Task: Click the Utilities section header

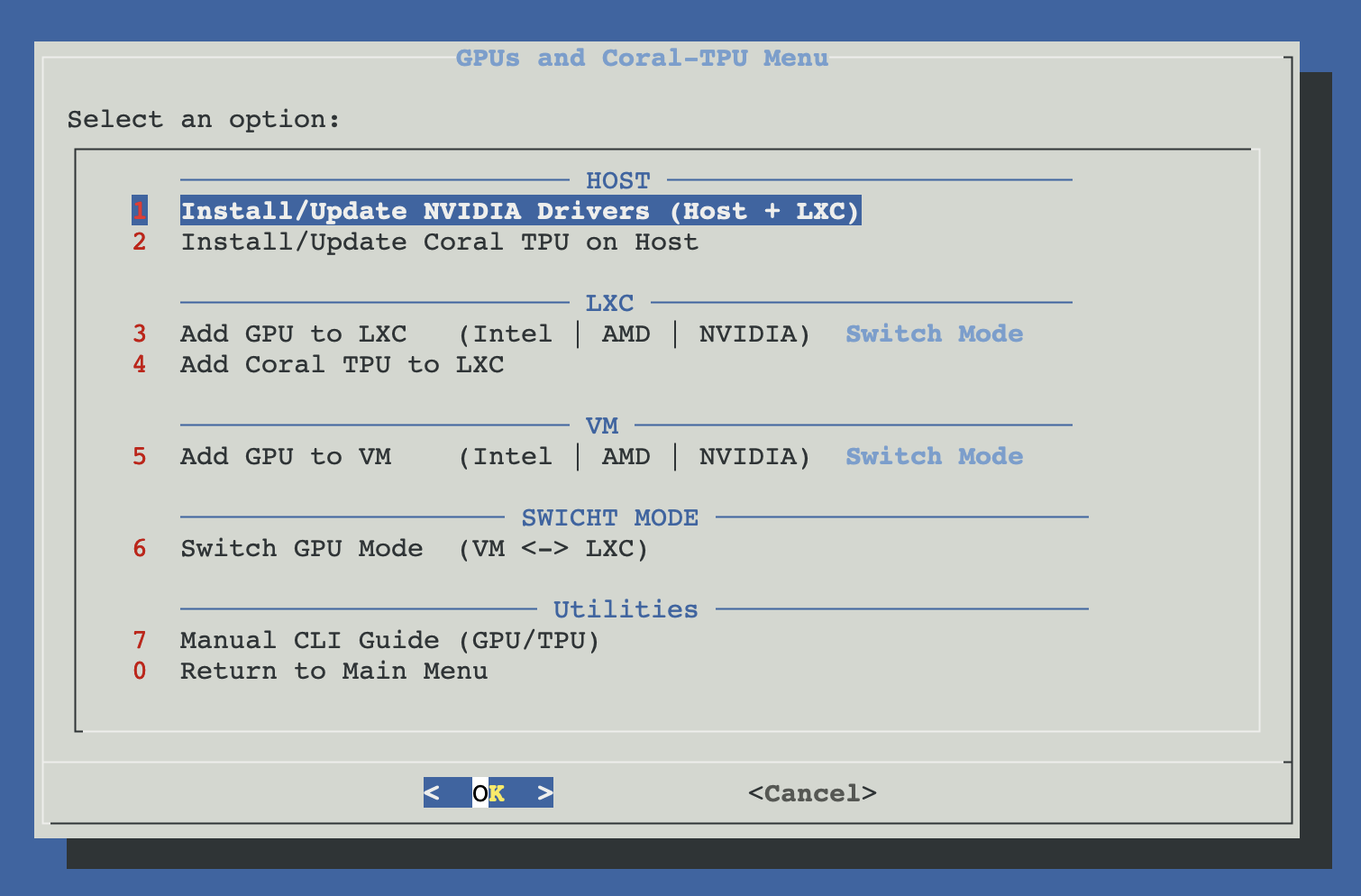Action: point(626,609)
